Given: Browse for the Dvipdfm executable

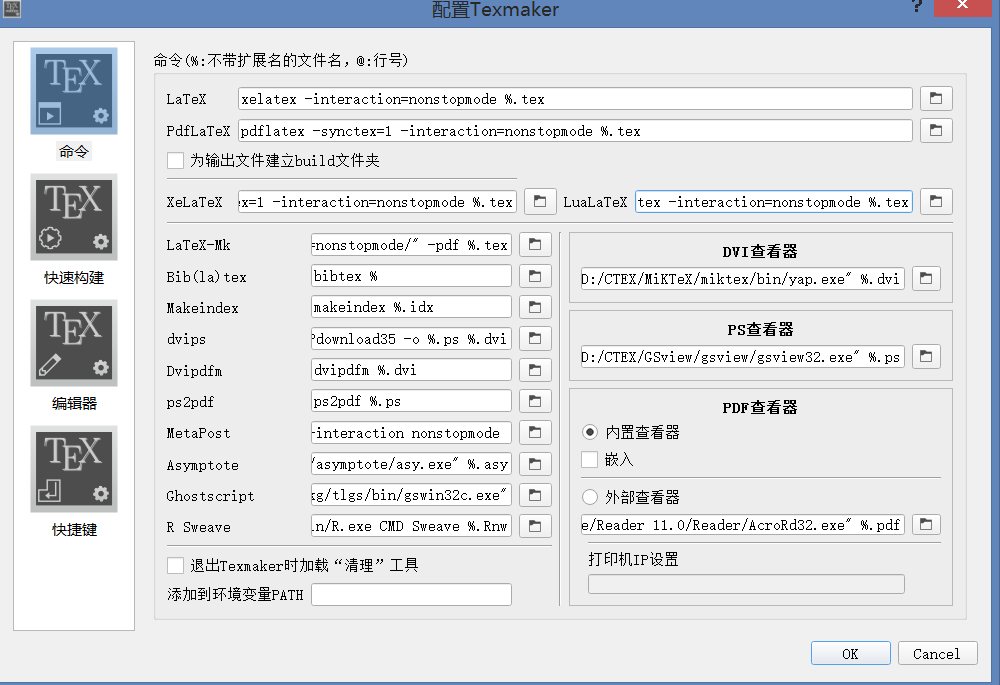Looking at the screenshot, I should [x=535, y=370].
